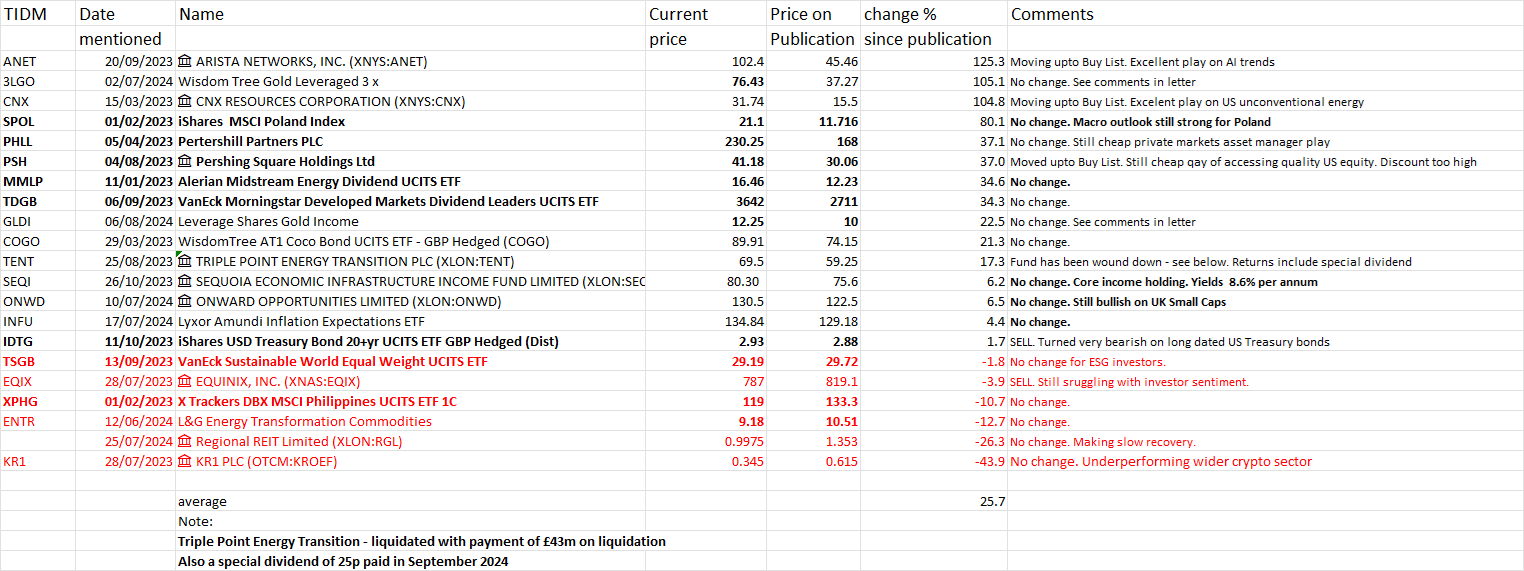Select publication price cell 11.716
Viewport: 1524px width, 571px height.
813,122
